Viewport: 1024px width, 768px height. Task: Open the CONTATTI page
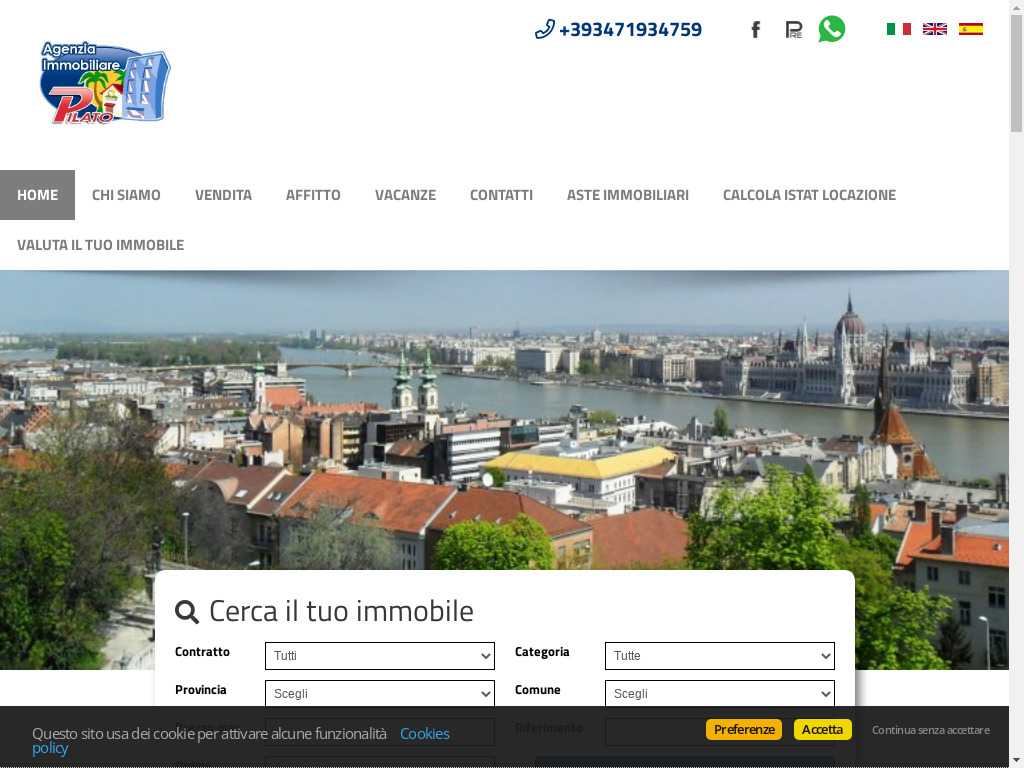[501, 195]
